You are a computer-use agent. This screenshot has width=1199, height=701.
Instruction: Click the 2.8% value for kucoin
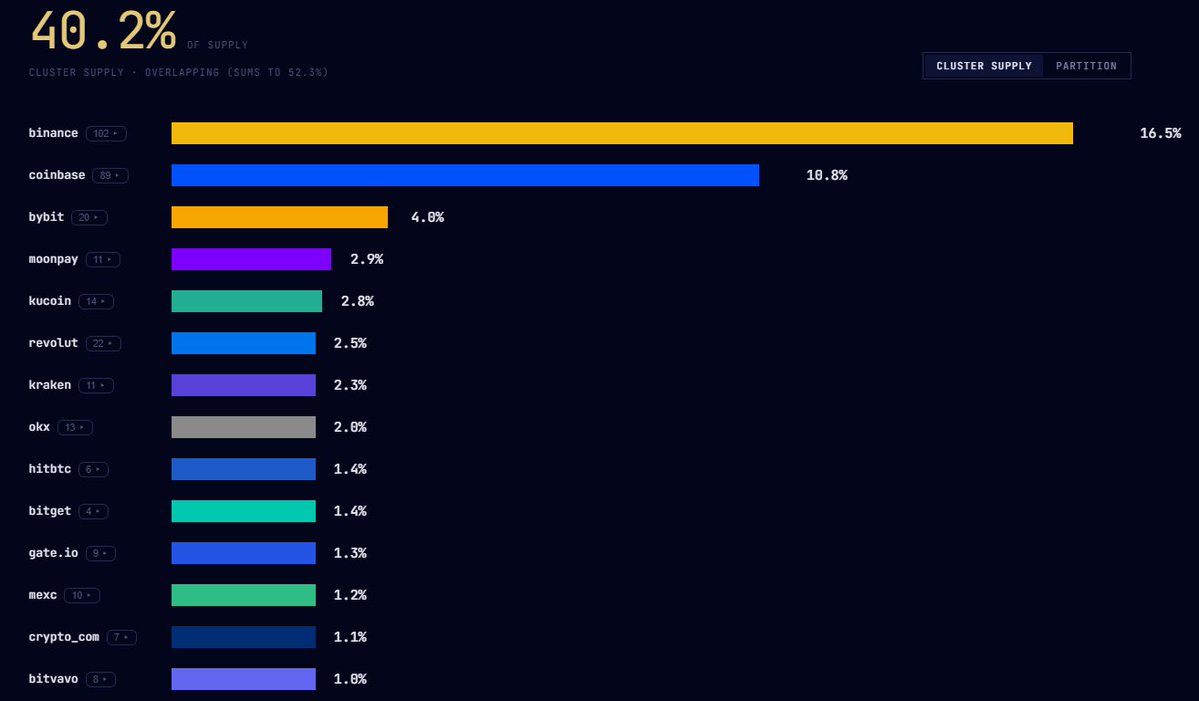[x=357, y=301]
